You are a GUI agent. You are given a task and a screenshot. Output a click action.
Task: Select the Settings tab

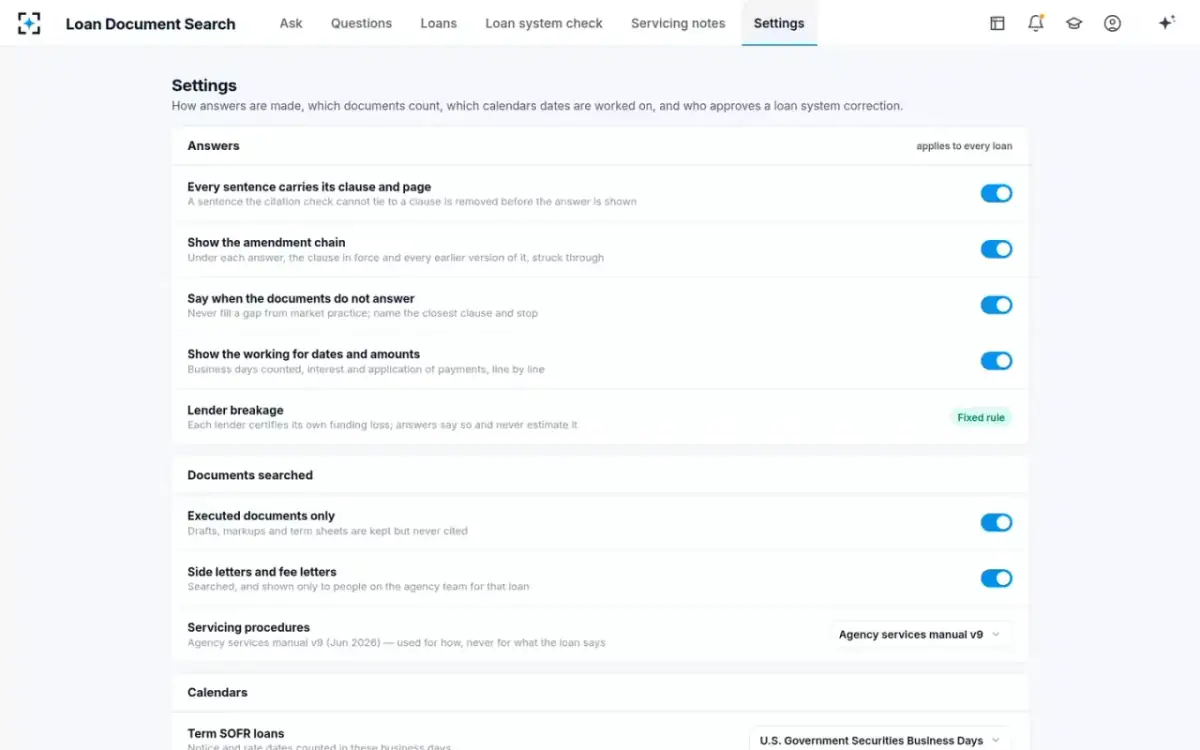coord(779,23)
